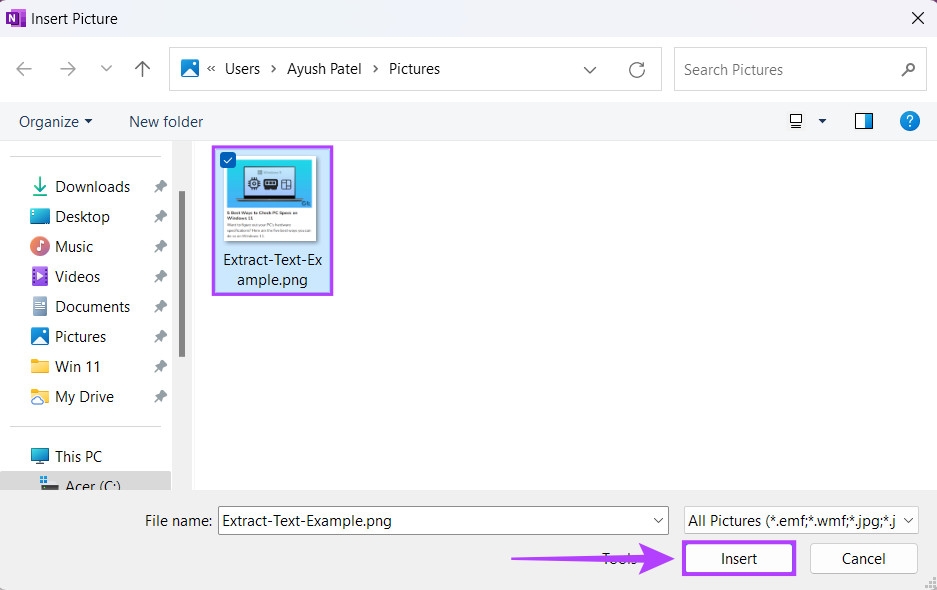This screenshot has width=937, height=590.
Task: Click the Insert button
Action: point(739,559)
